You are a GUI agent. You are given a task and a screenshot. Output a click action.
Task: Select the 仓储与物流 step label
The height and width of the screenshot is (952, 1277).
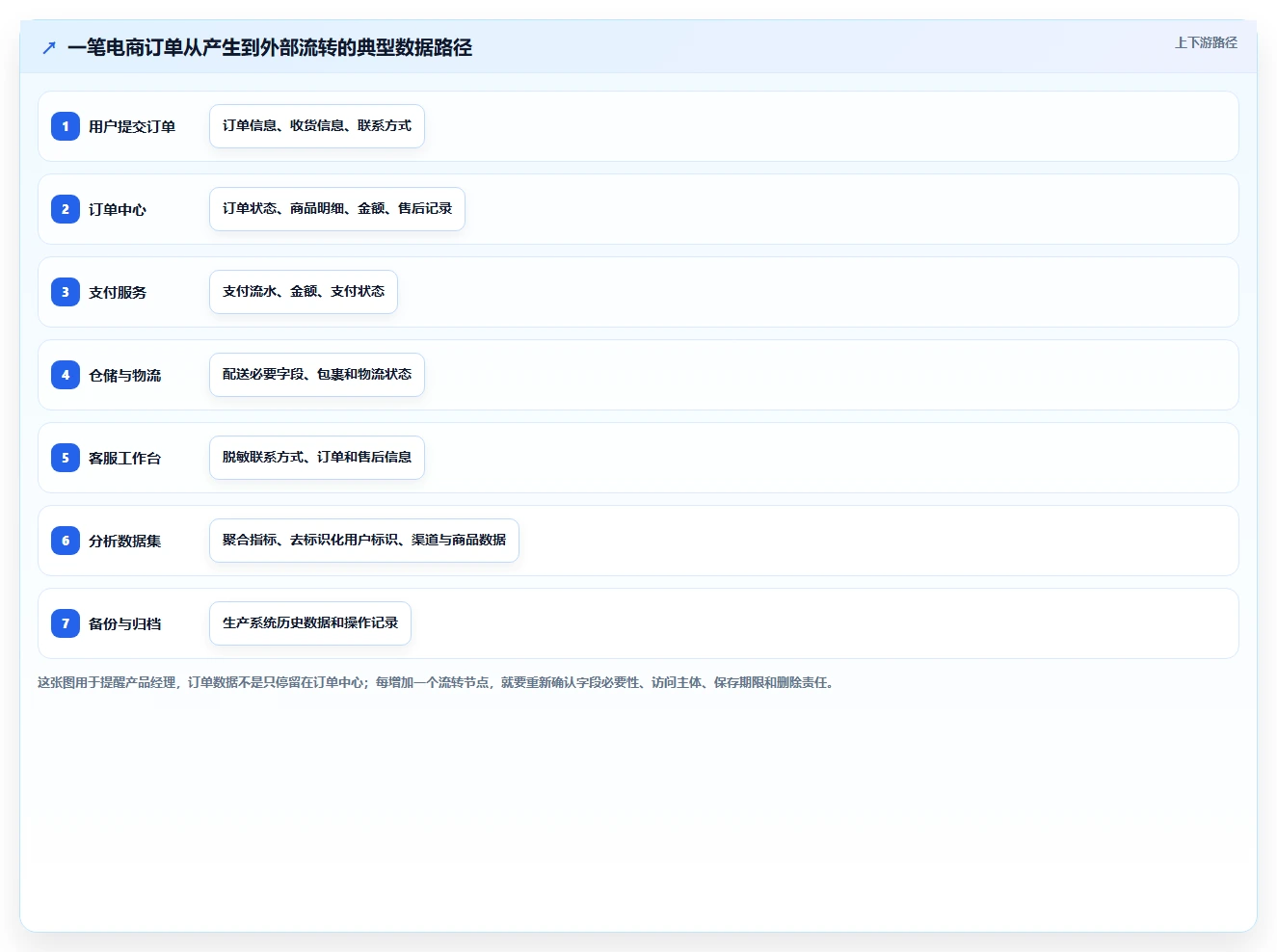coord(125,375)
